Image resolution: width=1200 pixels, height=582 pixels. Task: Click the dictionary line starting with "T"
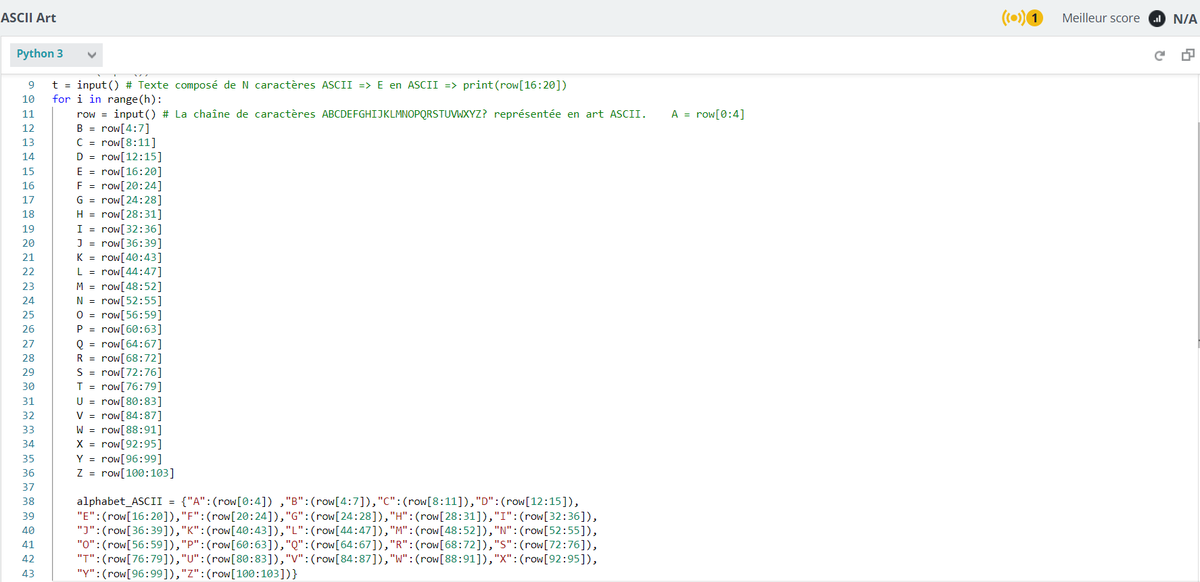point(338,559)
